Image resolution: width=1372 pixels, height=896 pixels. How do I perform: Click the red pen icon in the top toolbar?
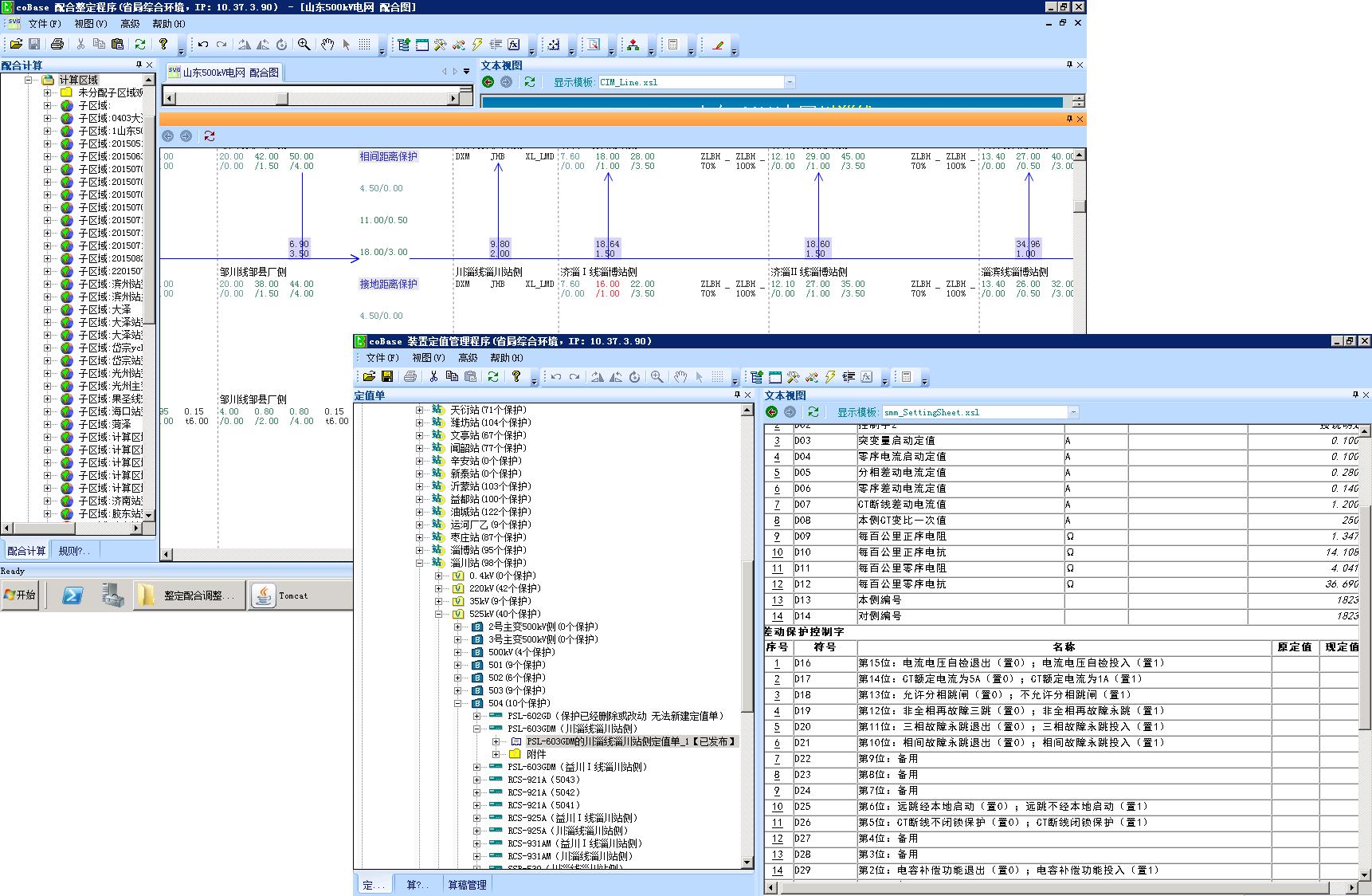click(717, 45)
